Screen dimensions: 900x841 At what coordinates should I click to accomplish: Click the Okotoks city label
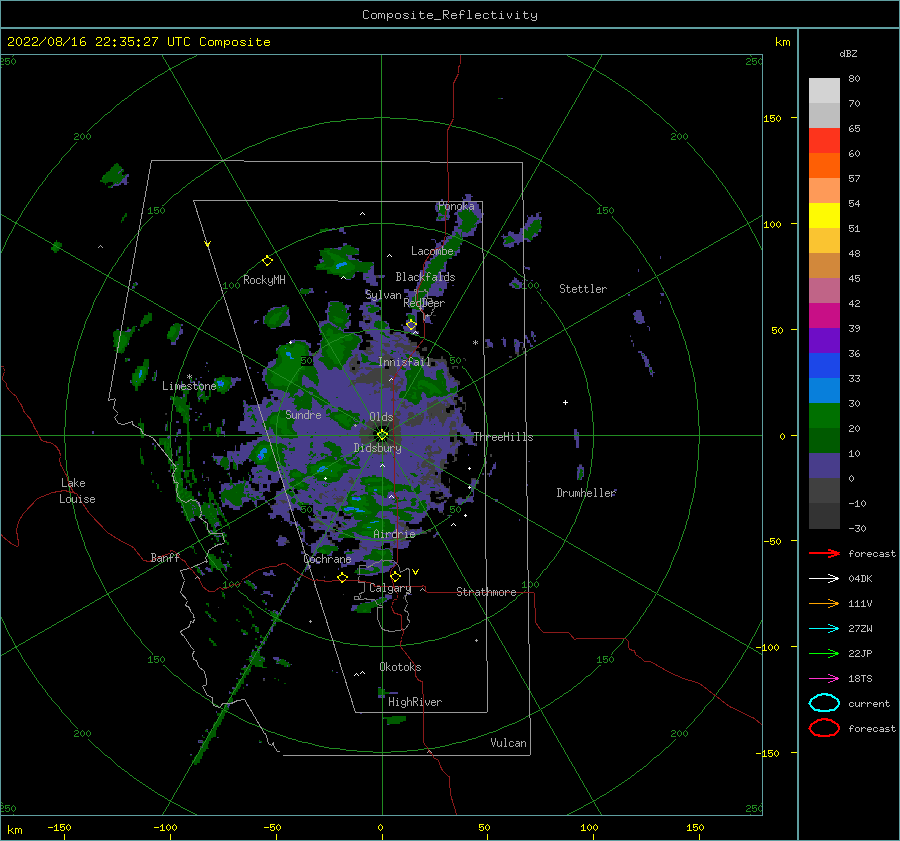coord(400,667)
